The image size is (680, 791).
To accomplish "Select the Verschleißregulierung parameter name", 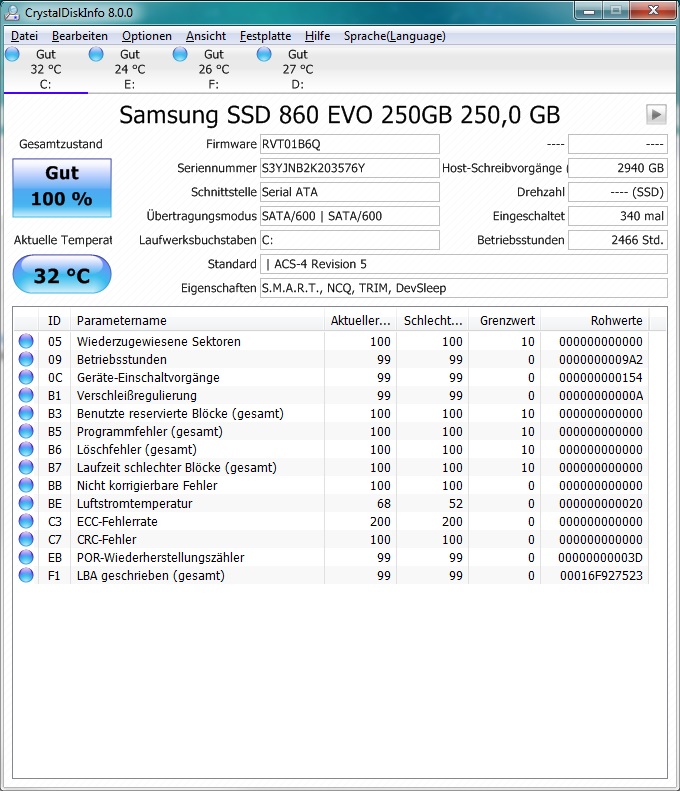I will [x=137, y=396].
